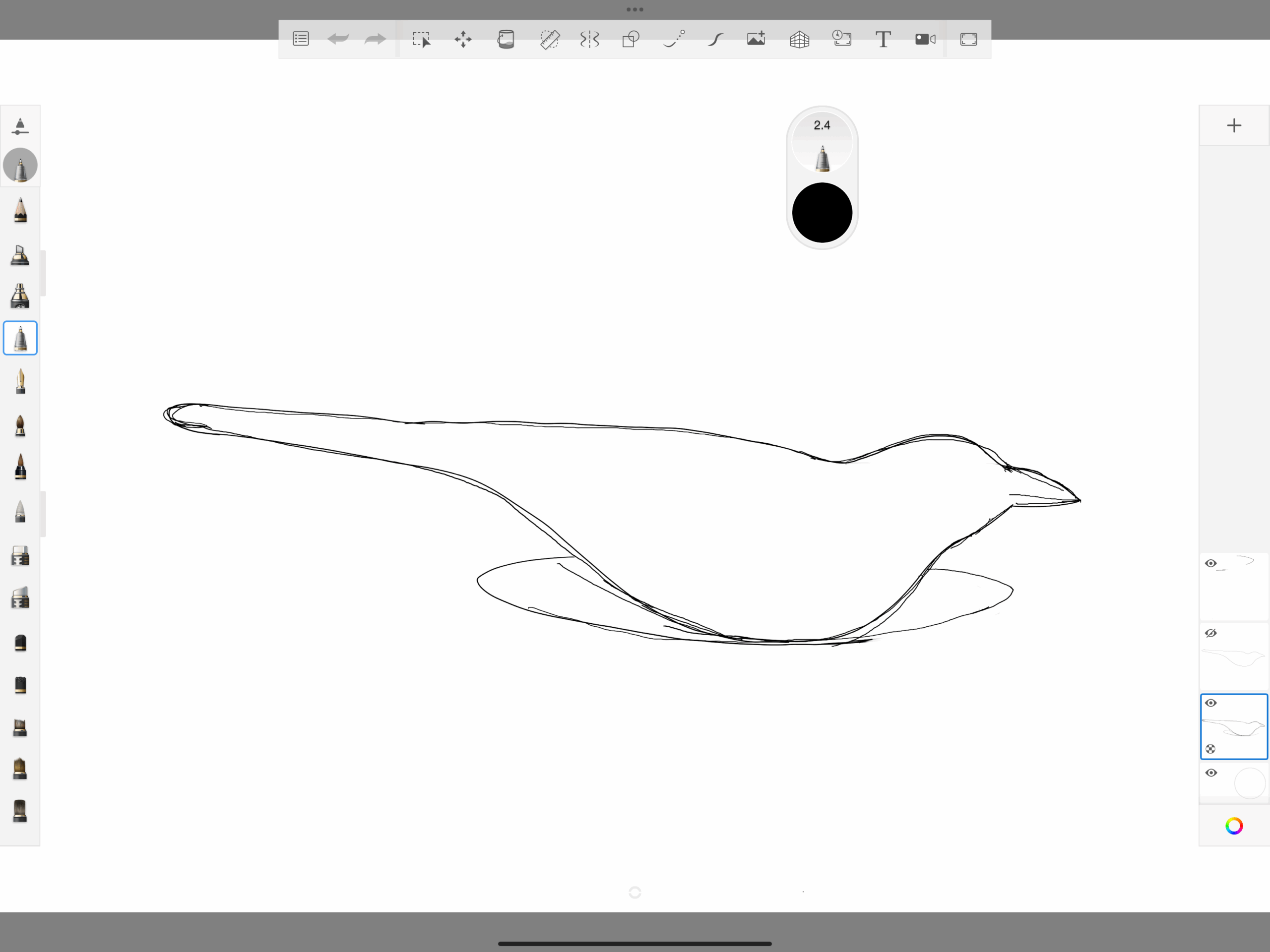Image resolution: width=1270 pixels, height=952 pixels.
Task: Enable the Ruler guide tool
Action: 550,39
